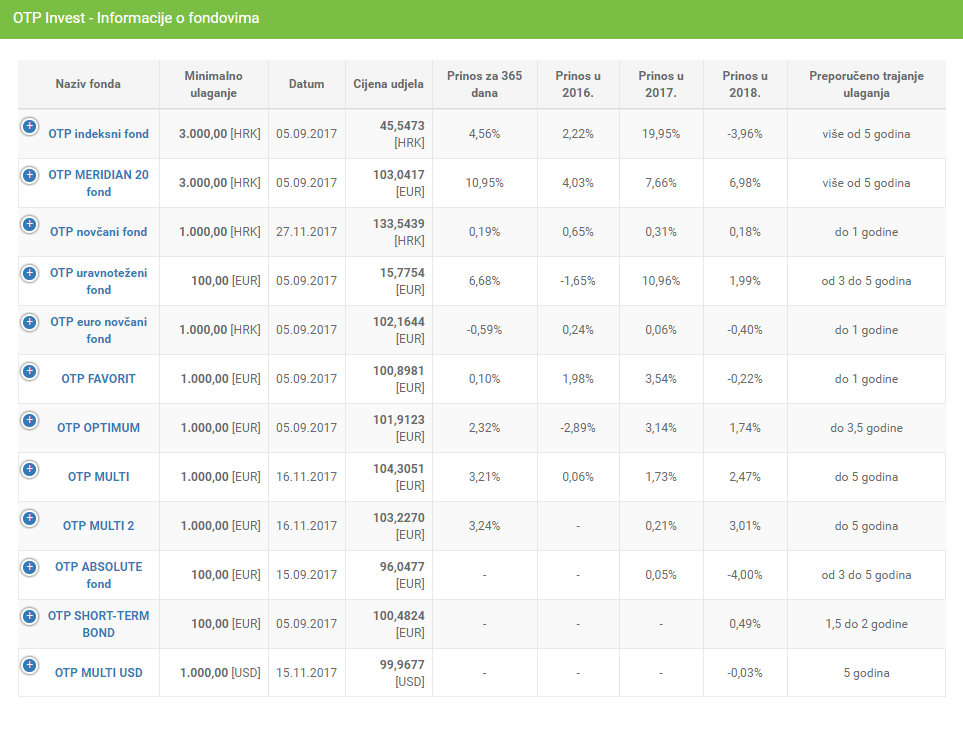The height and width of the screenshot is (748, 963).
Task: Expand the OTP uravnoteženi fond row
Action: pos(29,273)
